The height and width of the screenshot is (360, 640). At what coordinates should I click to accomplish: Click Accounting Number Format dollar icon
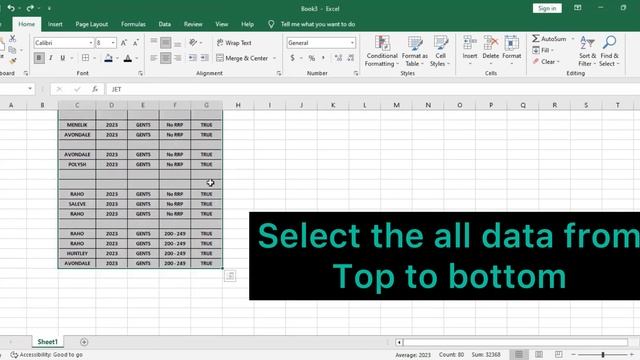coord(293,58)
